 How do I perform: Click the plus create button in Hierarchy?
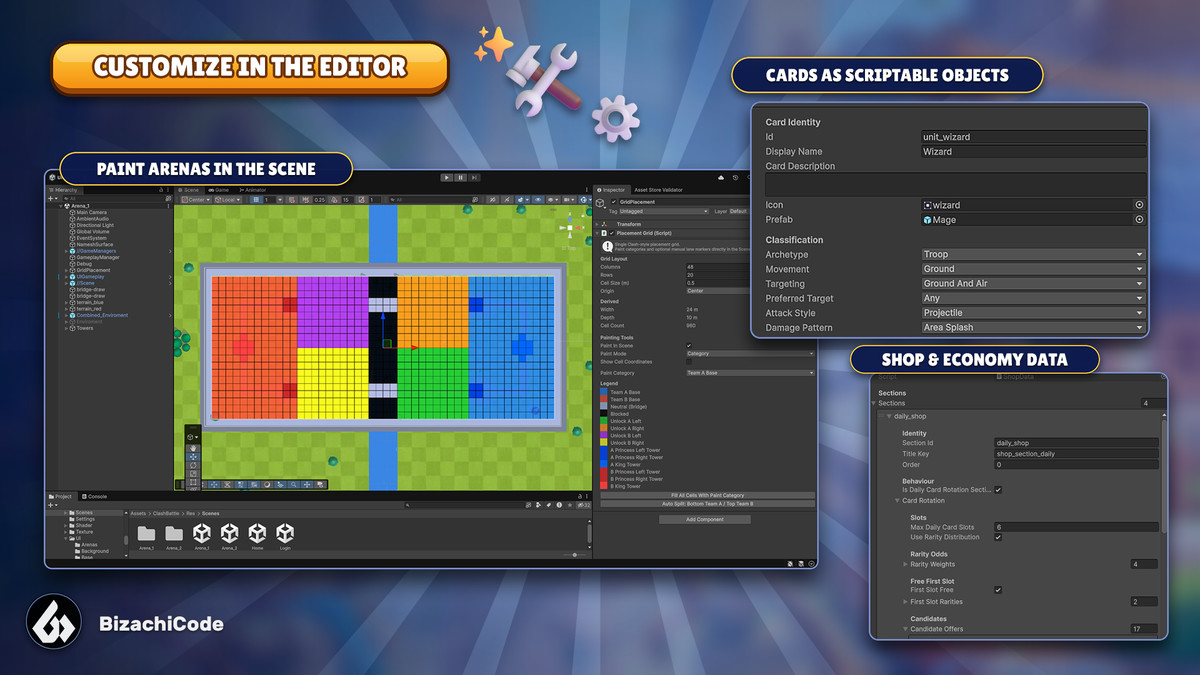coord(52,199)
